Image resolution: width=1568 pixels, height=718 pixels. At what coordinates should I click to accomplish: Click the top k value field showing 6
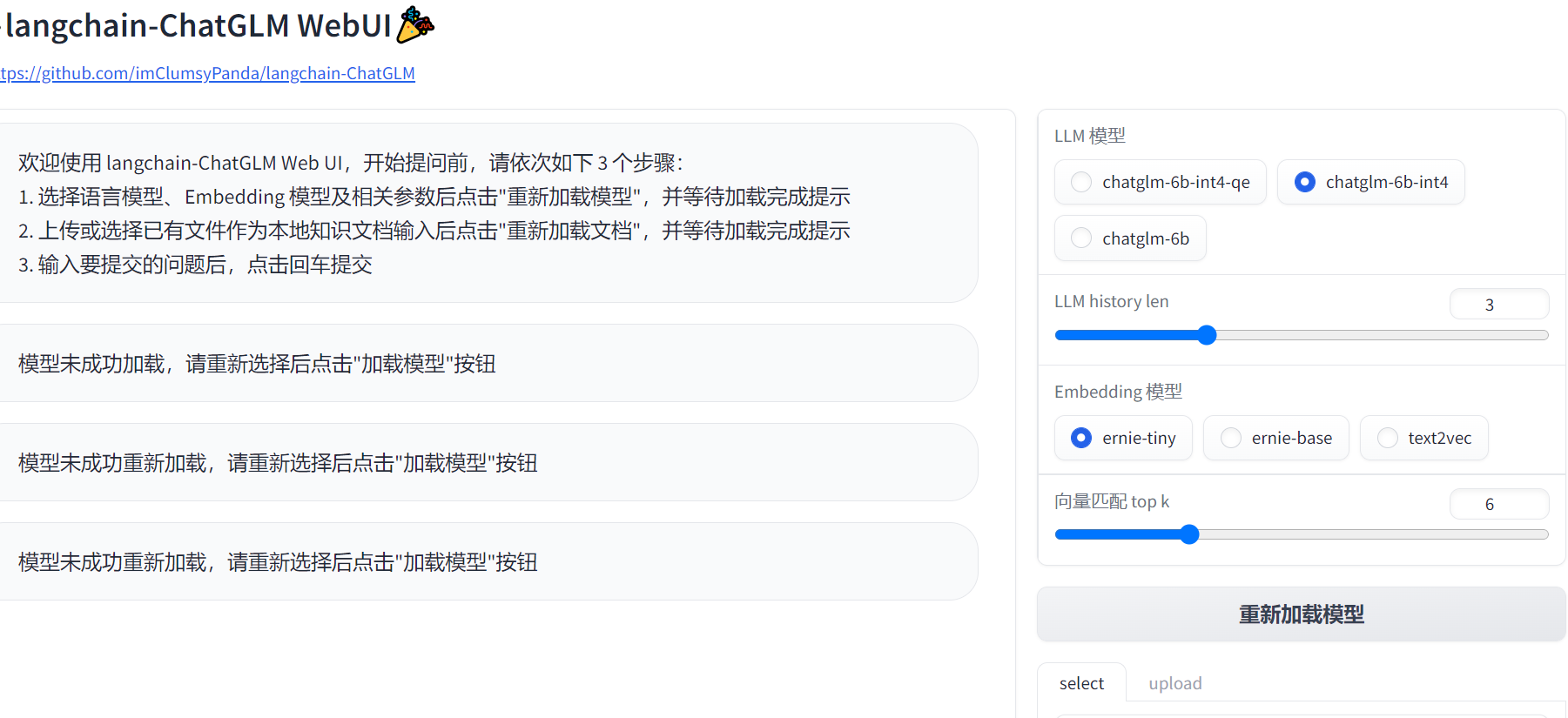point(1499,504)
